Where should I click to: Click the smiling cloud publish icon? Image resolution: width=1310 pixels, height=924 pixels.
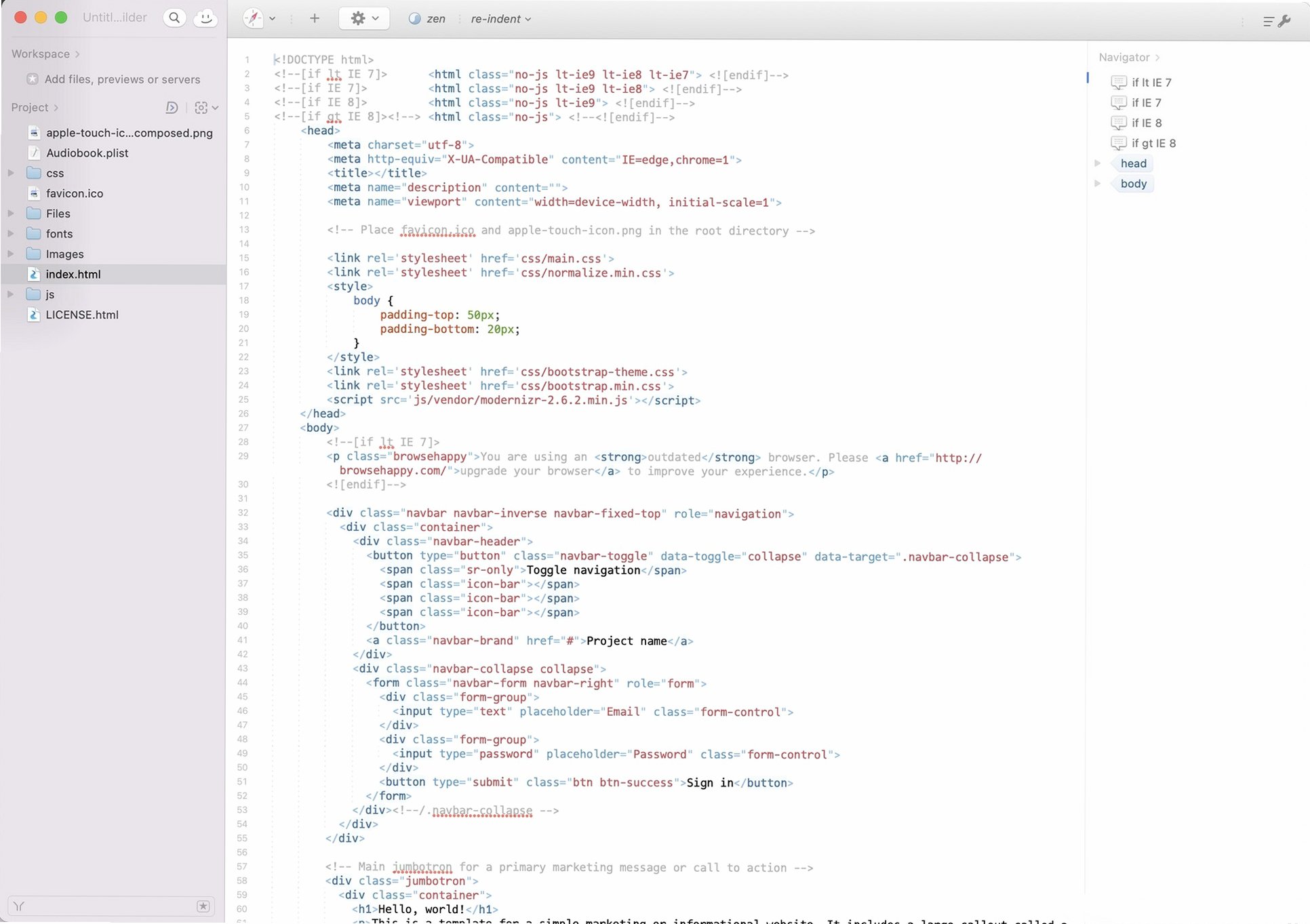[x=205, y=18]
